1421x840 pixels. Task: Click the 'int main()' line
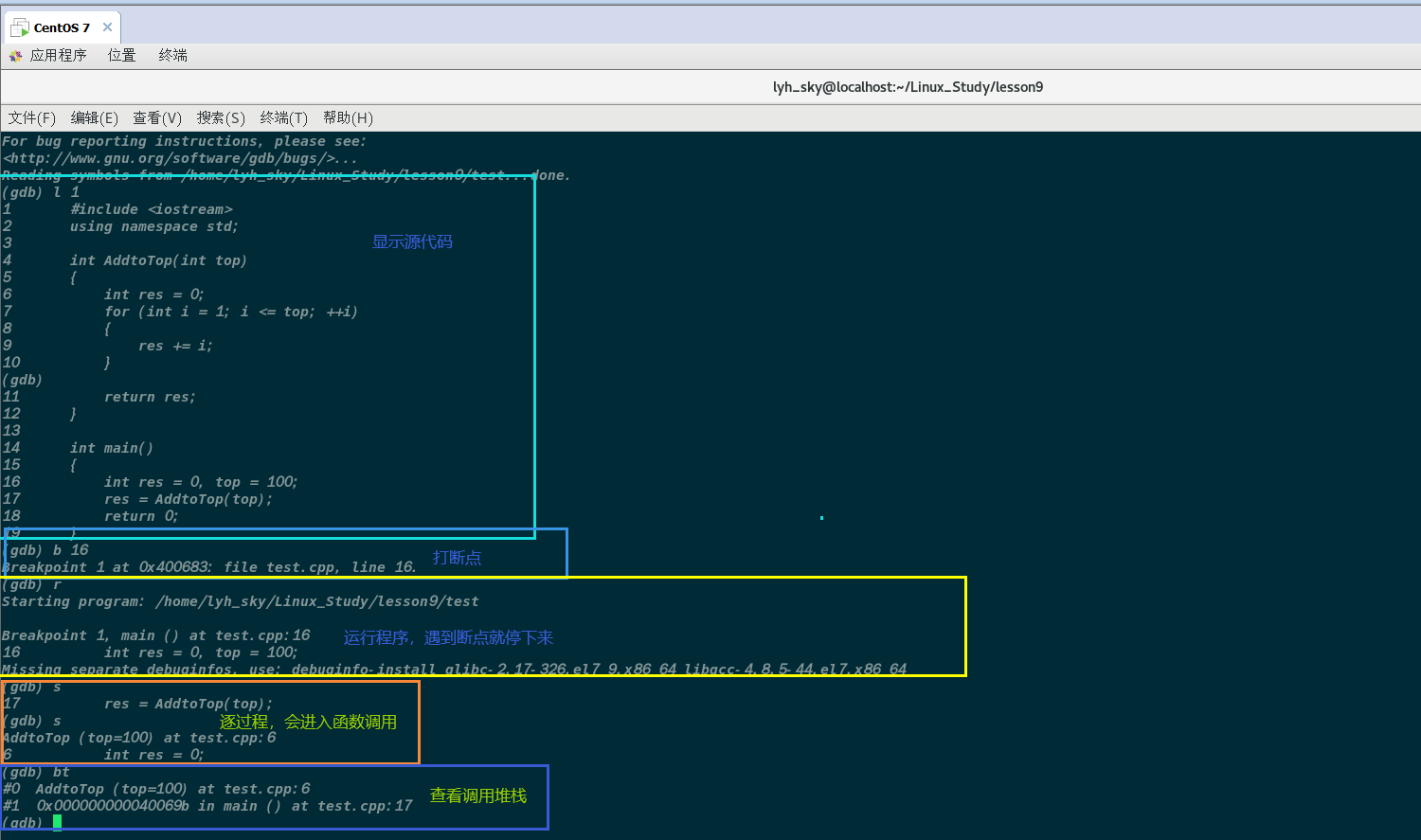coord(112,448)
